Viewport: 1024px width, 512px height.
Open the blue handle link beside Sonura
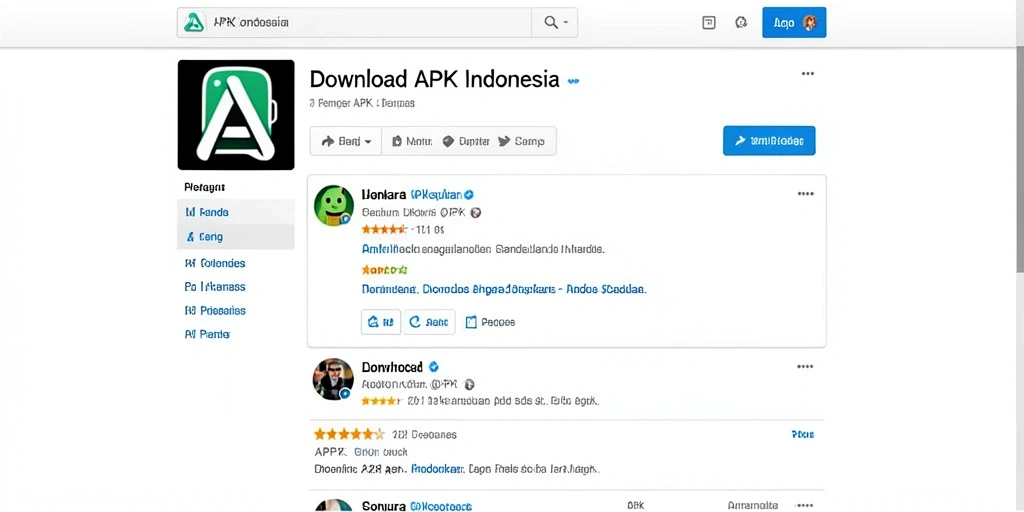pyautogui.click(x=440, y=506)
